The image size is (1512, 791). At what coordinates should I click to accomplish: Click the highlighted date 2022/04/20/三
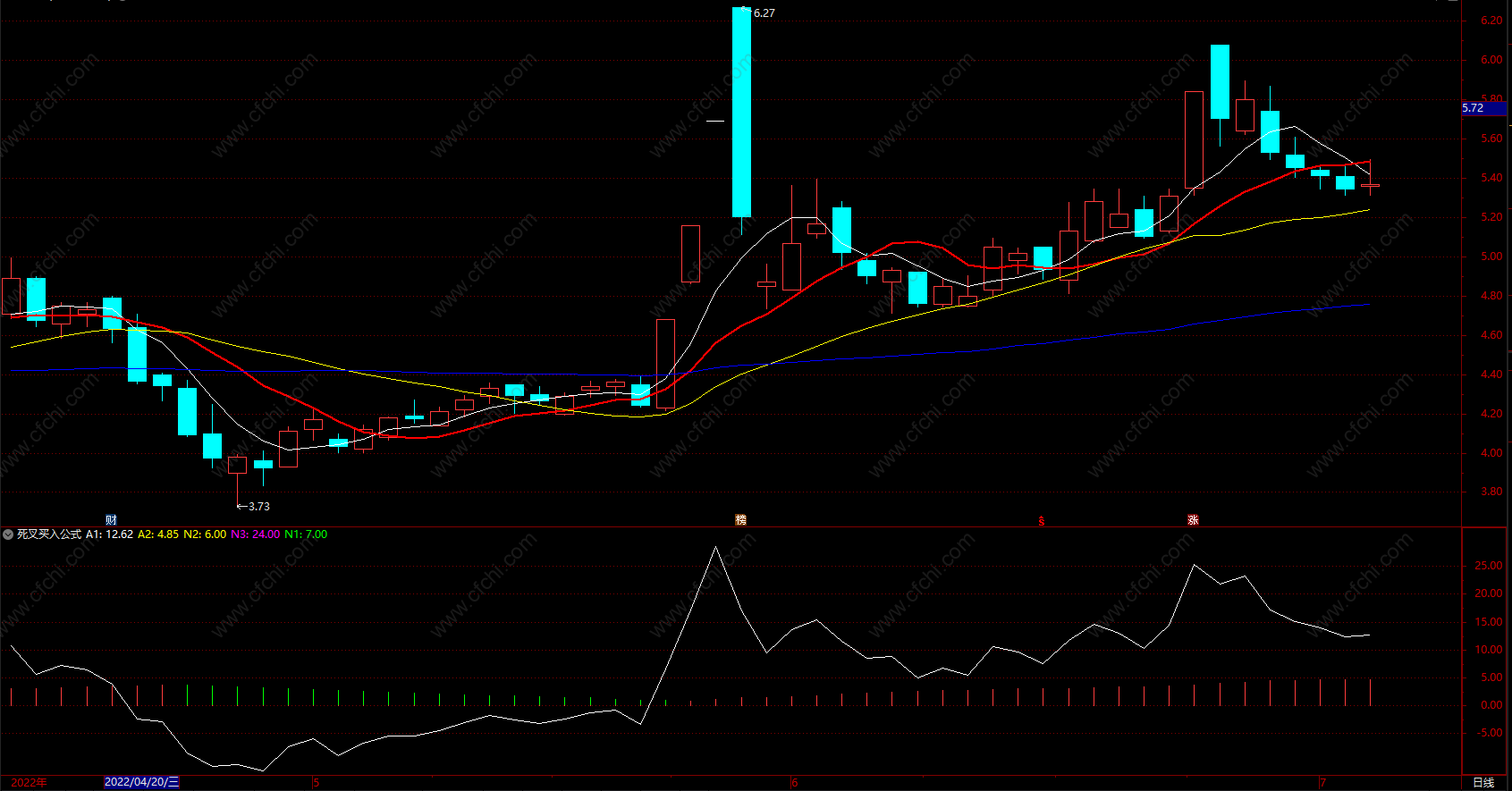(x=142, y=782)
